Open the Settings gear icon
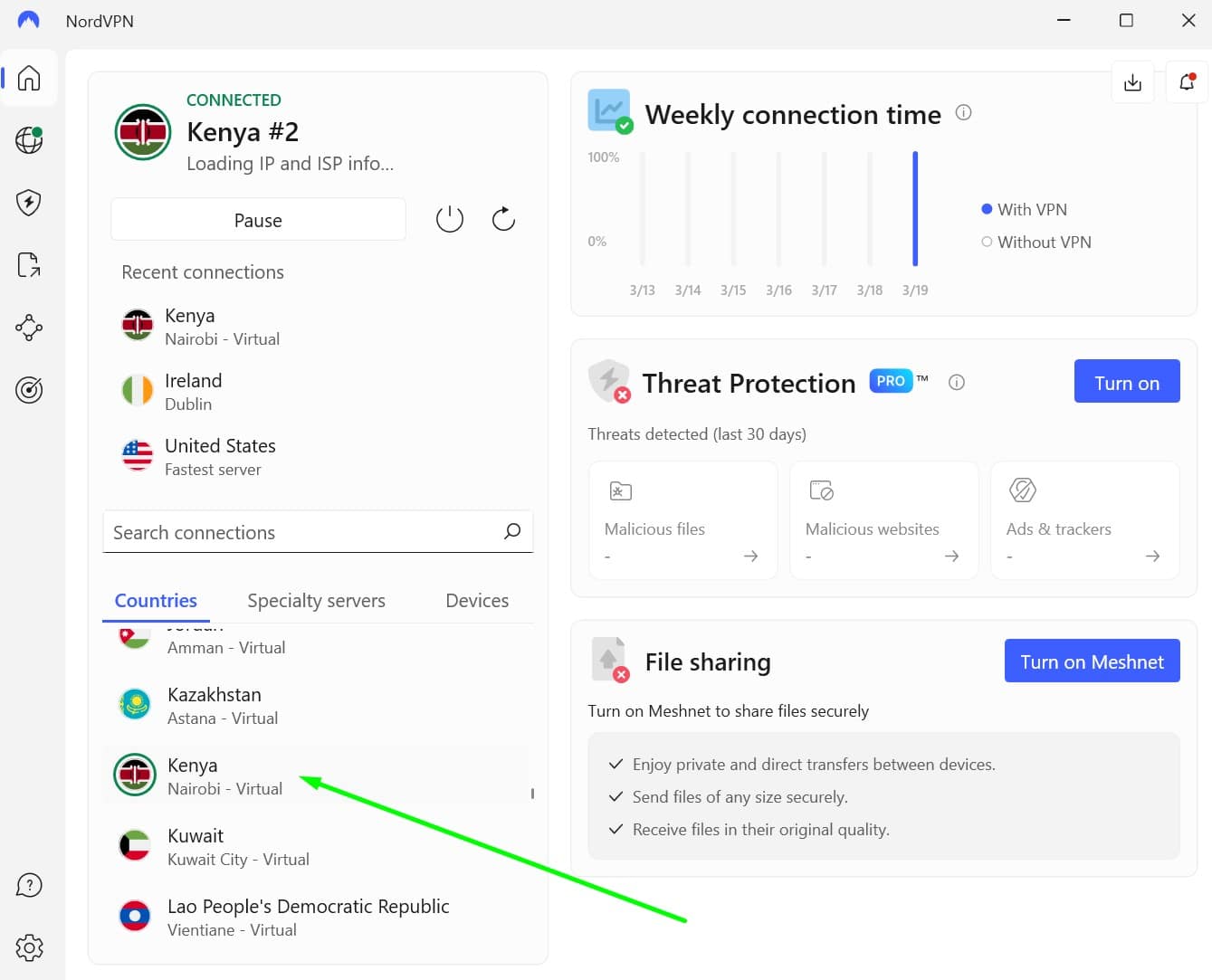The width and height of the screenshot is (1212, 980). pos(29,947)
